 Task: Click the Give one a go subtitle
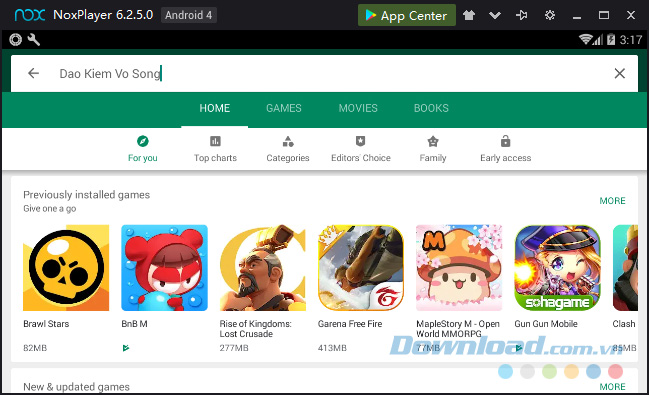click(50, 209)
